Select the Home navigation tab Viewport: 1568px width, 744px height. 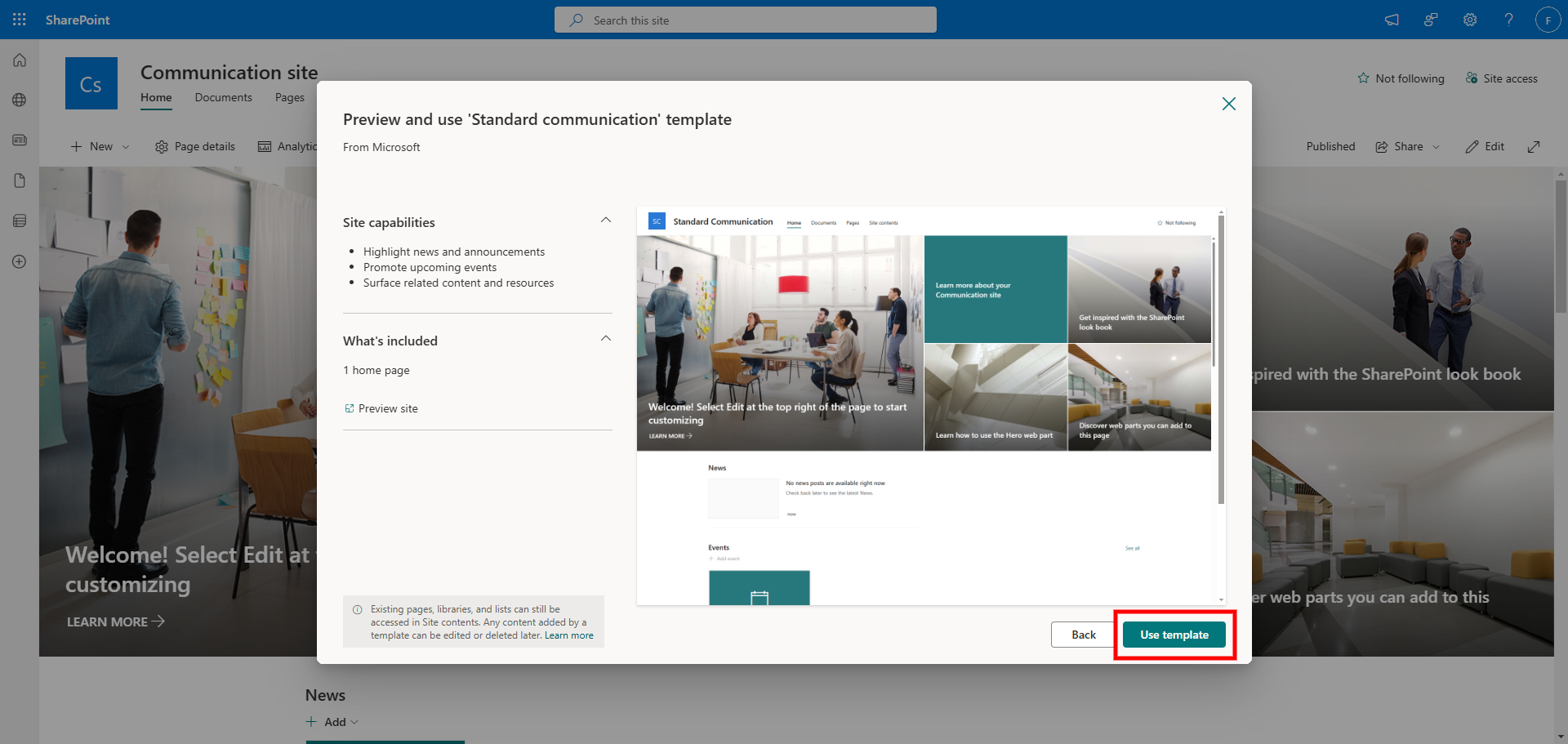point(156,97)
